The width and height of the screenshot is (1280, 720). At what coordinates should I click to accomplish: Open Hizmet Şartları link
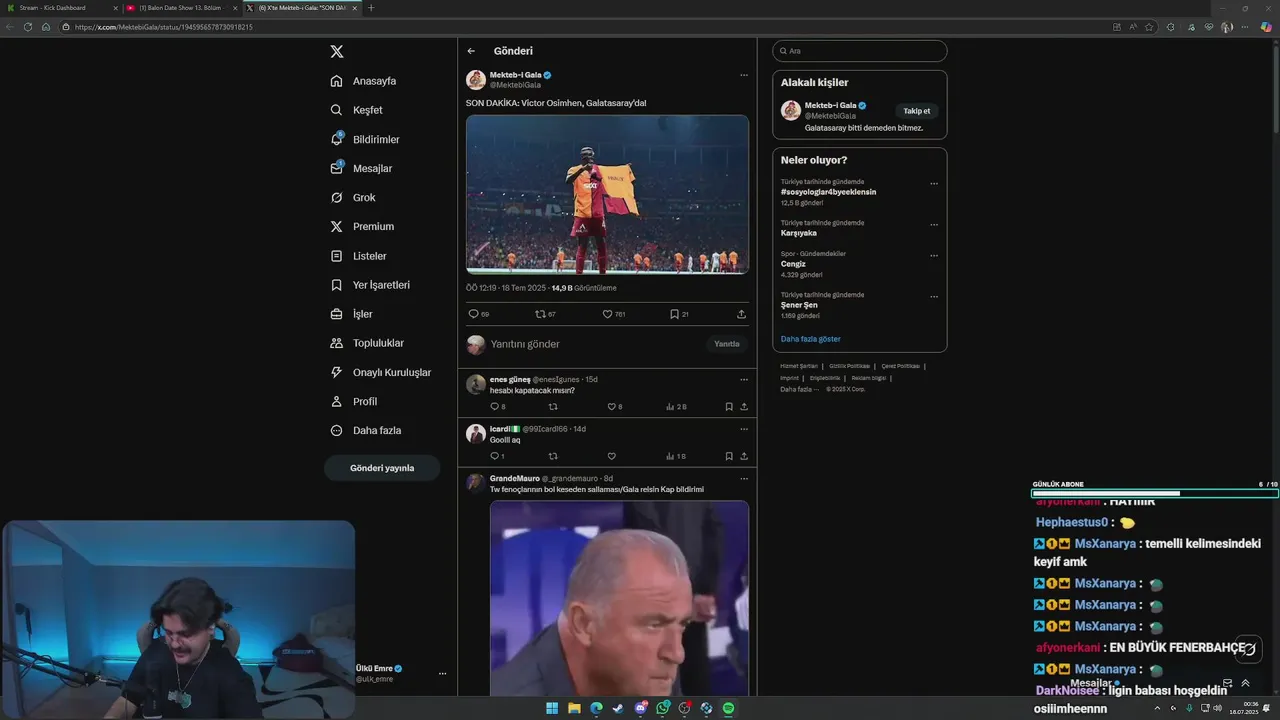coord(799,366)
